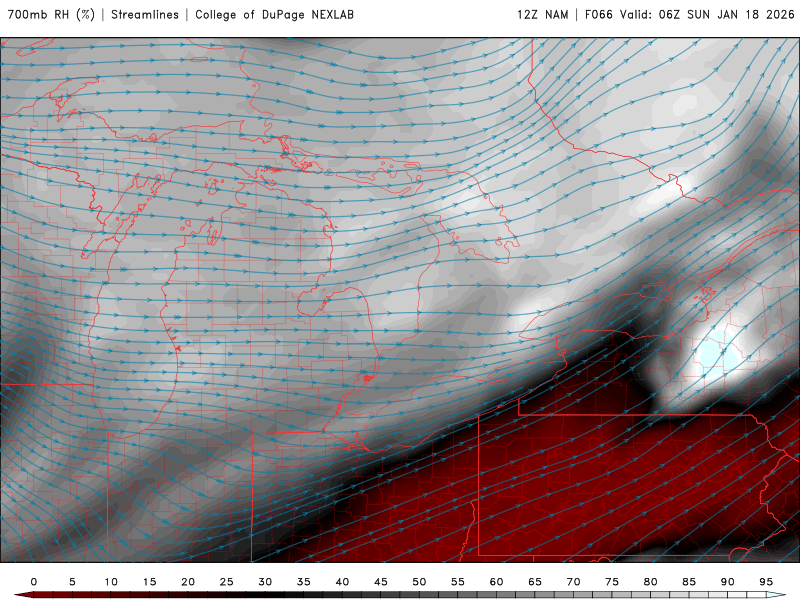Click the colorbar label '30'
800x600 pixels.
(x=265, y=582)
